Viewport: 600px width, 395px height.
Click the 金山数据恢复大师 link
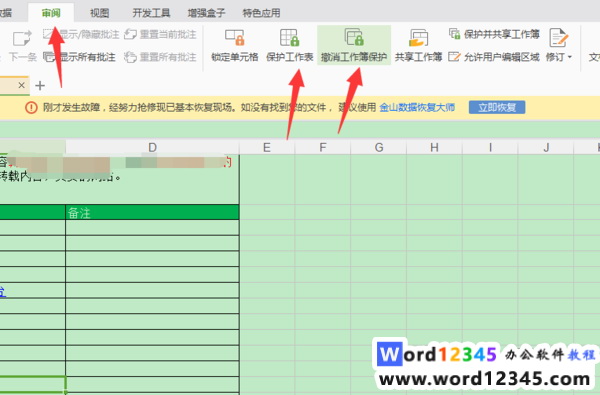(417, 108)
